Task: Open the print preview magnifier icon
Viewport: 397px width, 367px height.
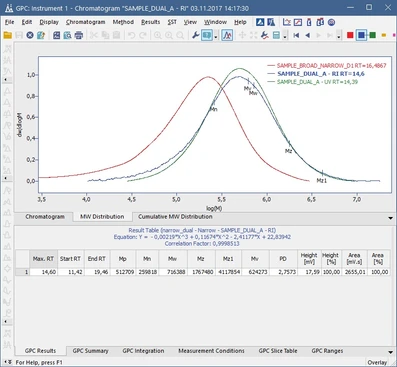Action: tap(68, 35)
